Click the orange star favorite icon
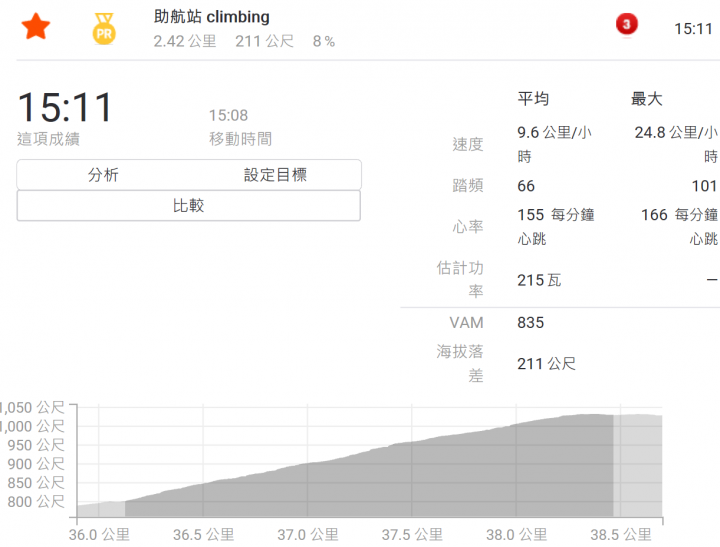 (x=36, y=27)
